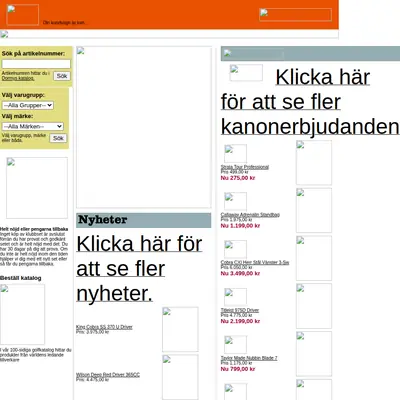
Task: Click Sök button beside article number hint
Action: coord(62,76)
